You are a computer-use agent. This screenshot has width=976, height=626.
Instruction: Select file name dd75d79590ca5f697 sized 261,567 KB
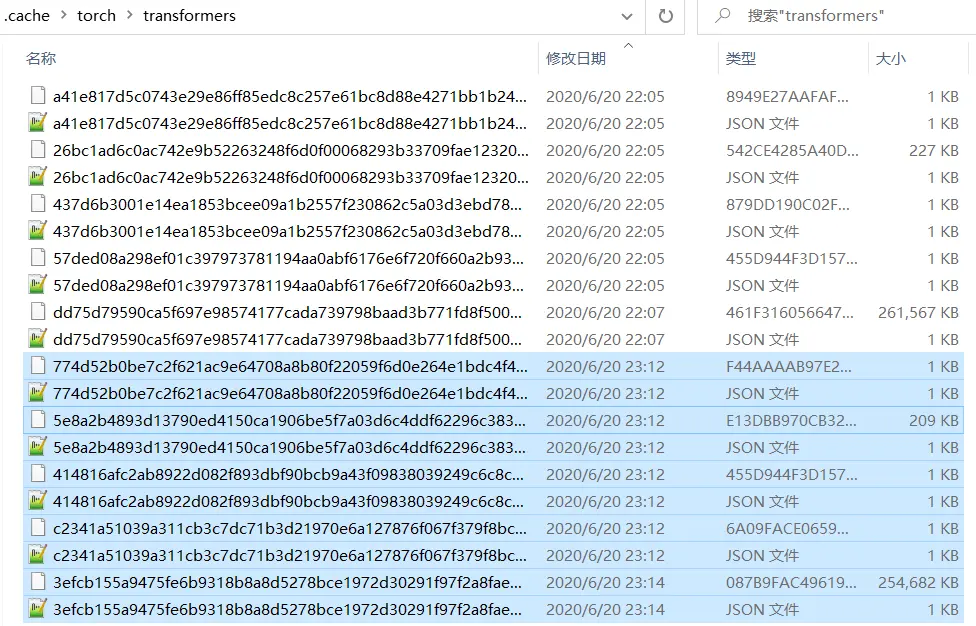pyautogui.click(x=288, y=312)
